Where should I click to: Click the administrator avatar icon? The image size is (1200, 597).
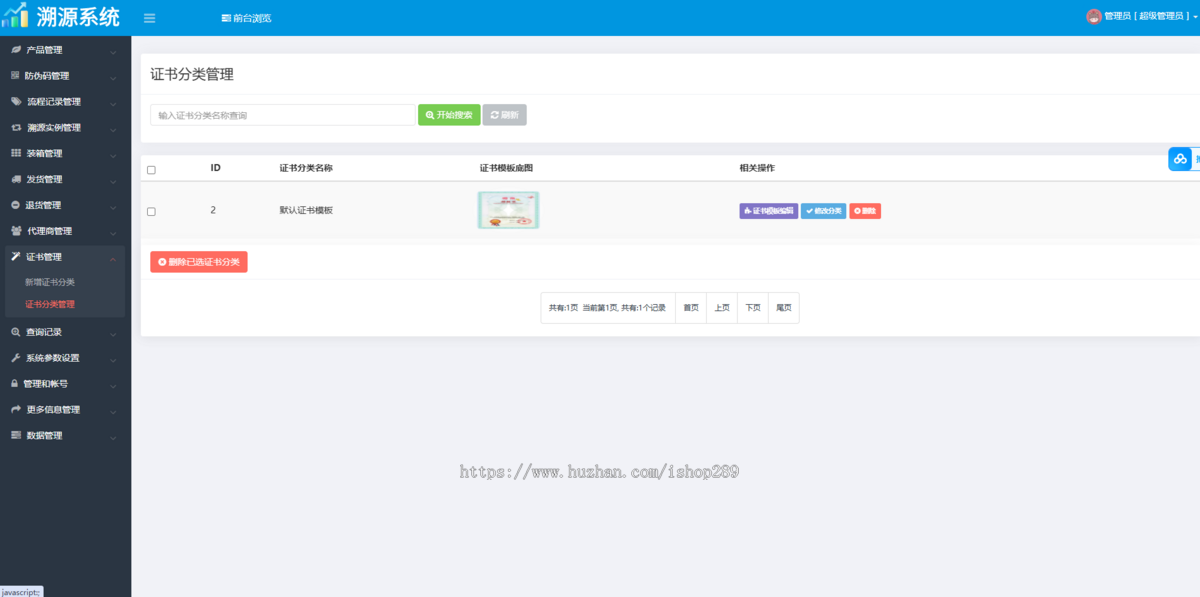tap(1093, 17)
